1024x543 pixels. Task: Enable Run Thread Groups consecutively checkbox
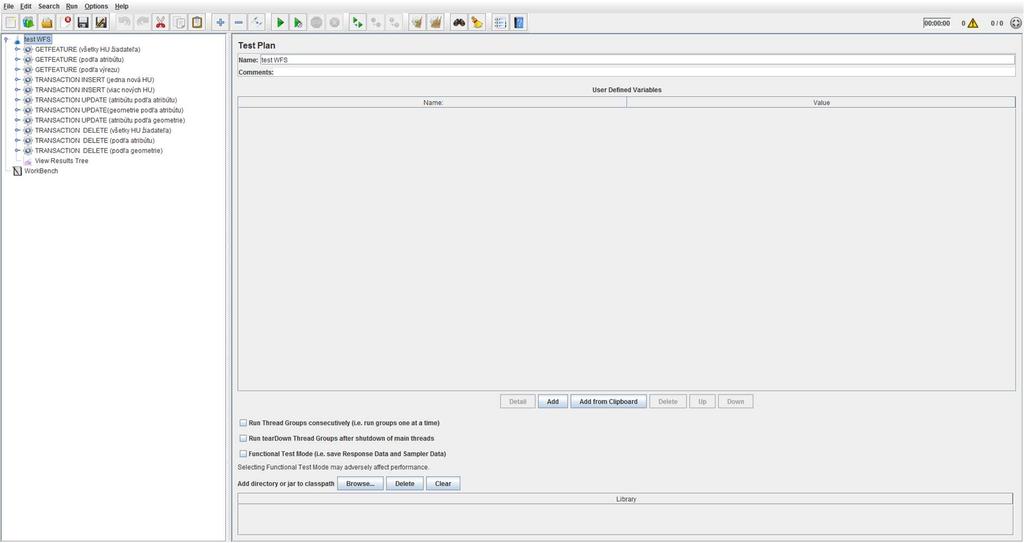pyautogui.click(x=243, y=423)
